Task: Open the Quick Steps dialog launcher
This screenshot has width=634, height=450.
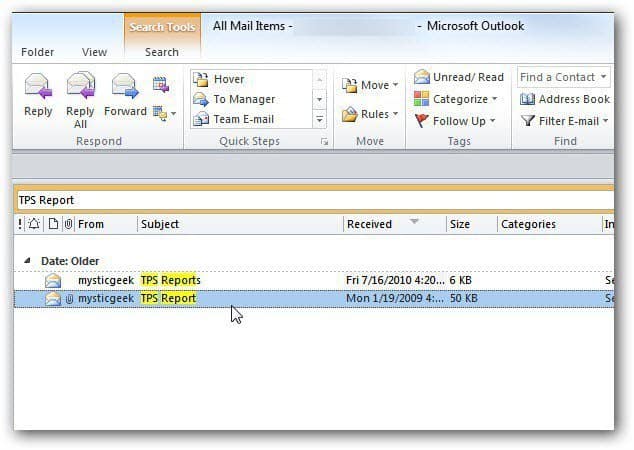Action: point(324,142)
